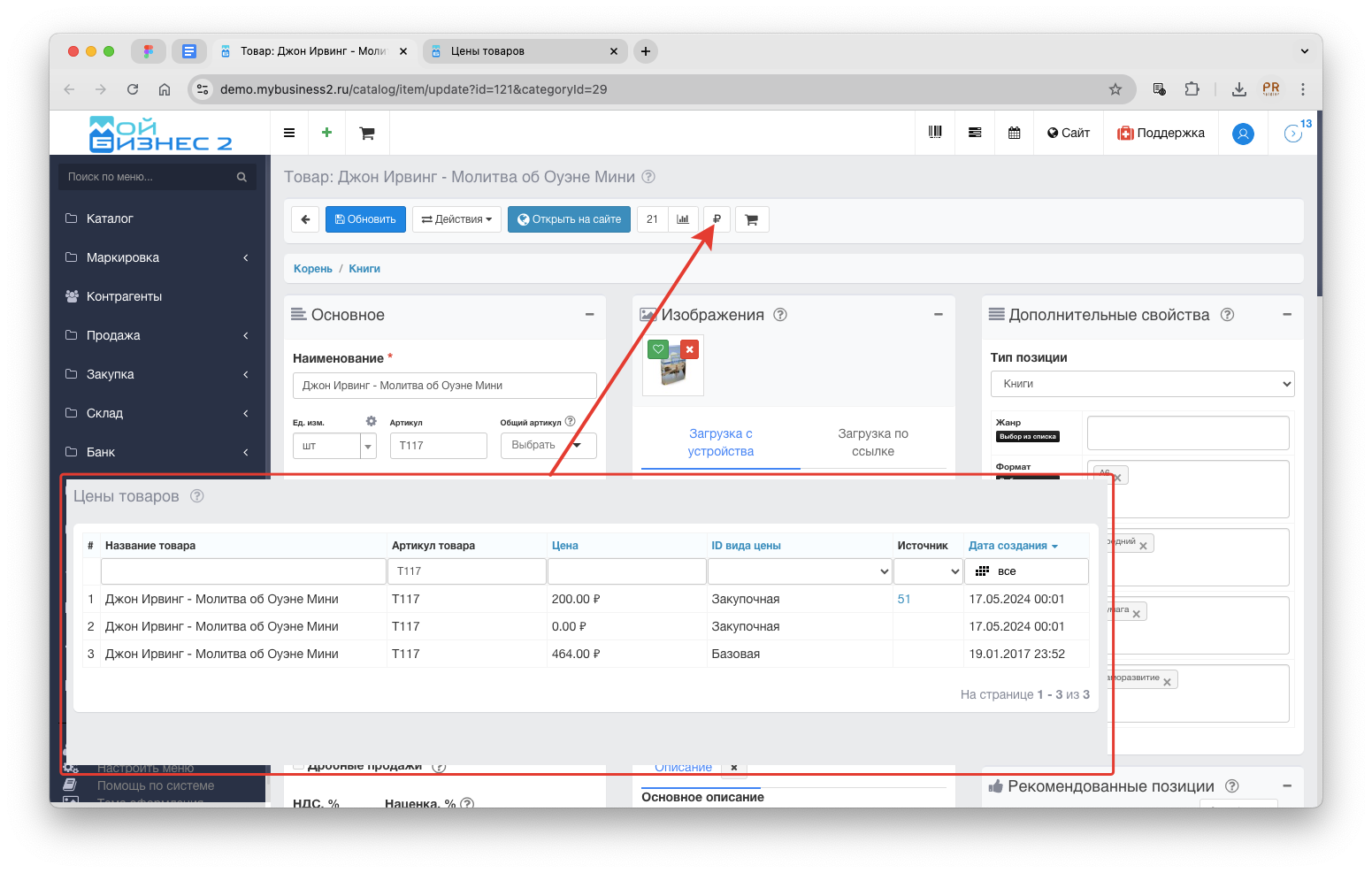Click the browser home icon
The height and width of the screenshot is (873, 1372).
[165, 89]
